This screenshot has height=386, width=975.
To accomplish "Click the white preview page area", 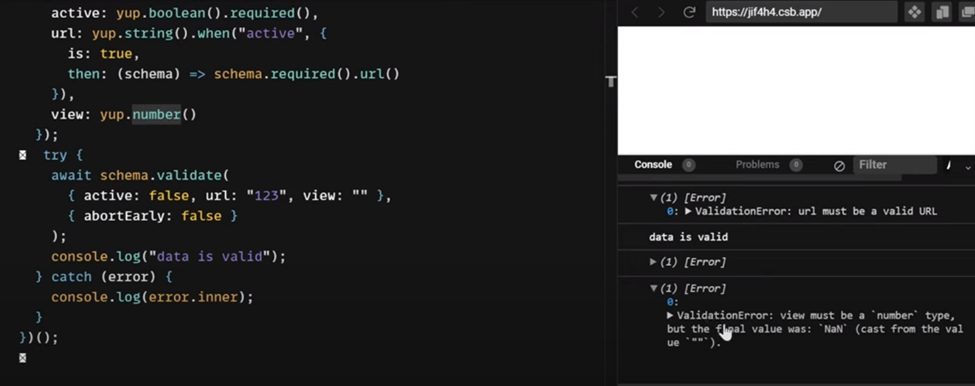I will [x=796, y=90].
